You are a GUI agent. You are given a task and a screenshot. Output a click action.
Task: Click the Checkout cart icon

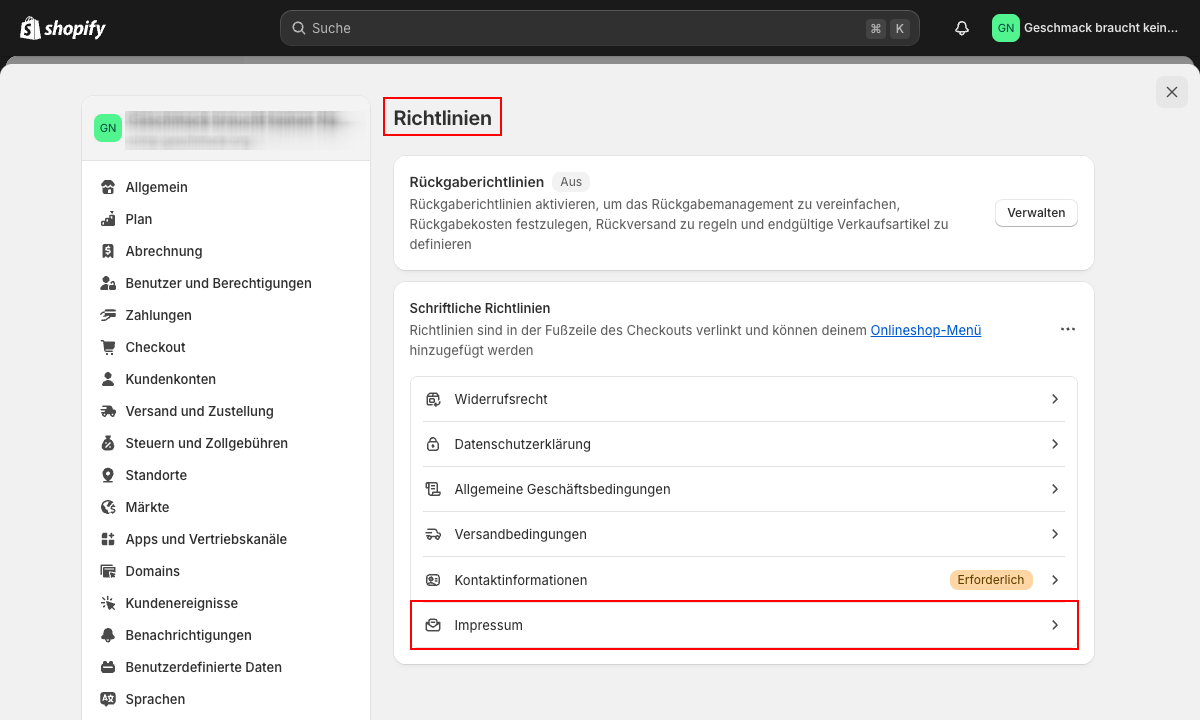(x=108, y=347)
